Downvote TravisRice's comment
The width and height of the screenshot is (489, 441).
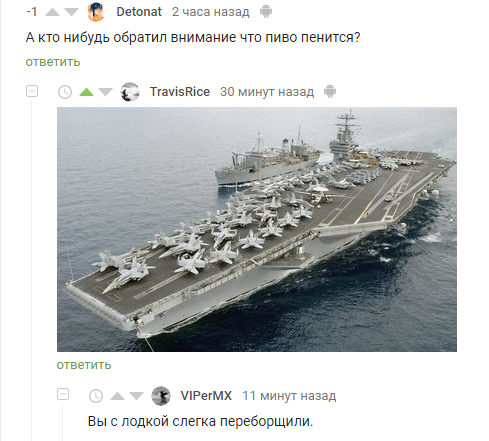[x=106, y=92]
